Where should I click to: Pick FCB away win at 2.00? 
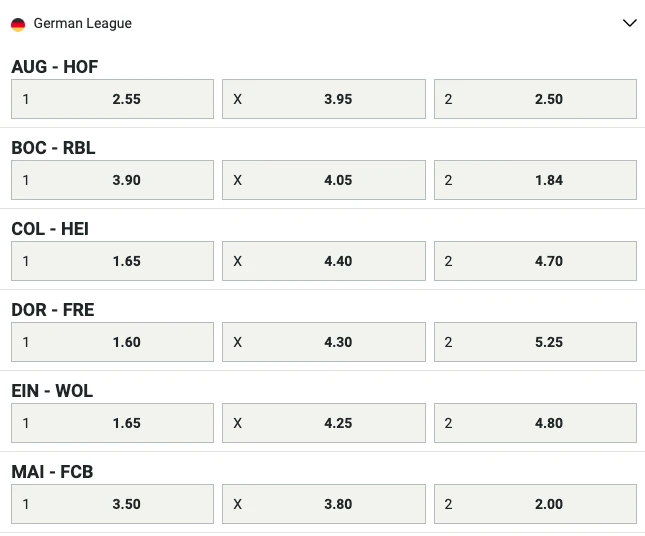535,504
